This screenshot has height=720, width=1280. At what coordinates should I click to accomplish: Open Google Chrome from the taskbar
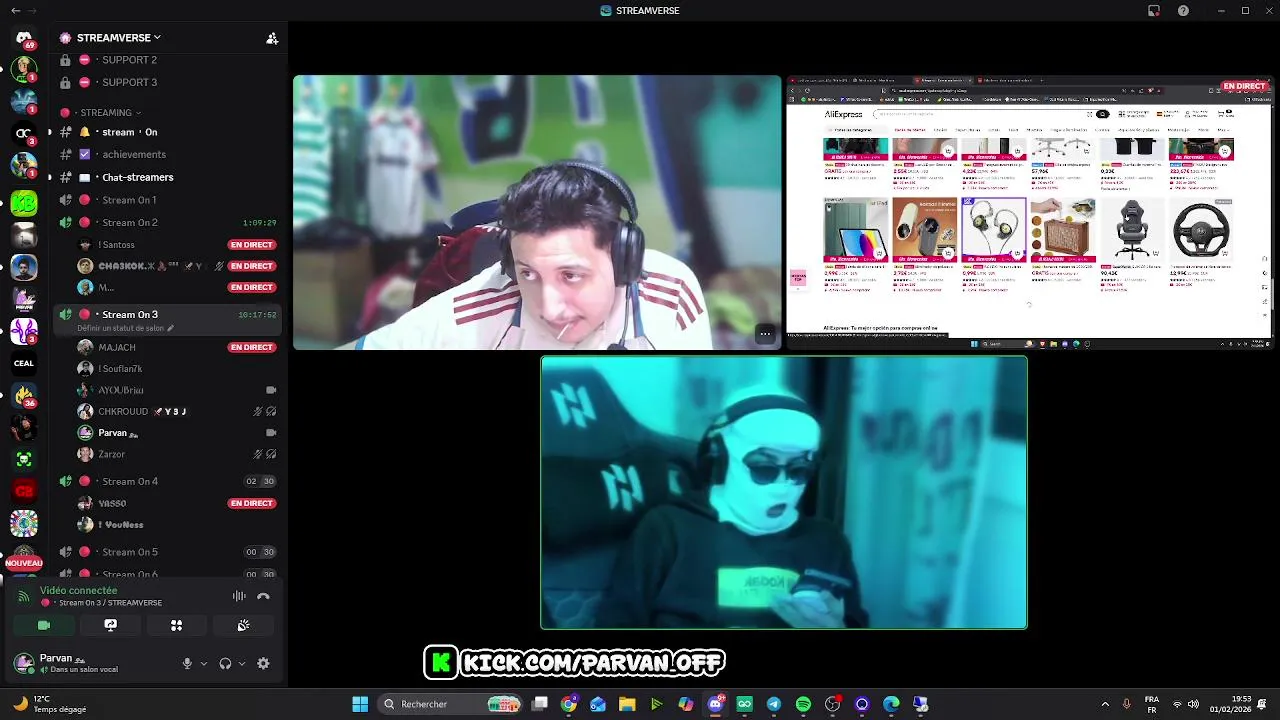click(569, 704)
